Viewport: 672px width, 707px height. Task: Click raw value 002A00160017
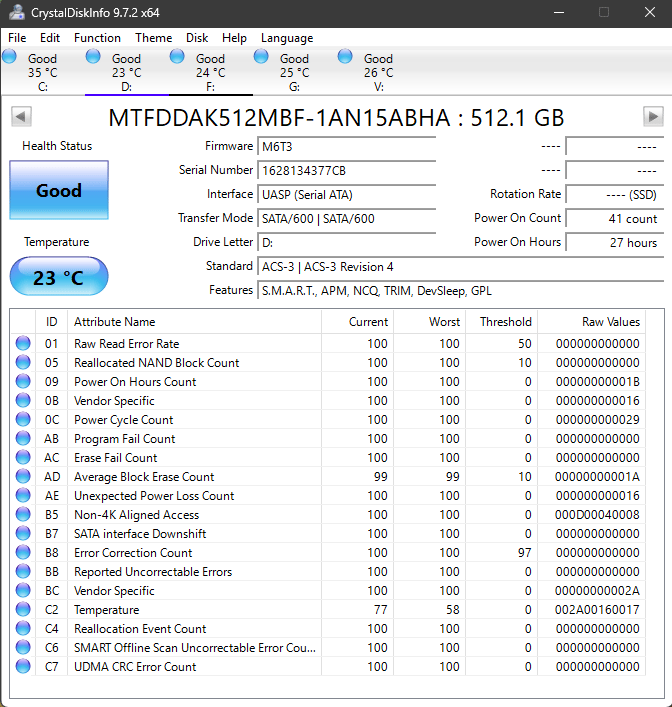597,610
